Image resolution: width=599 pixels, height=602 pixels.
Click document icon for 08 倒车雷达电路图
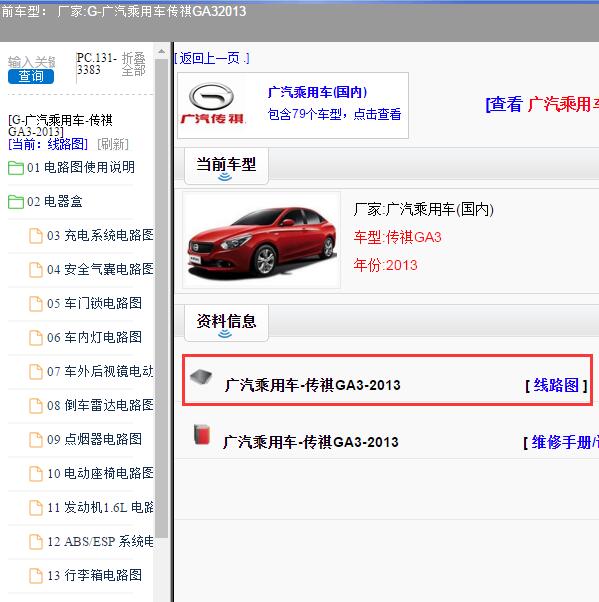[x=36, y=406]
